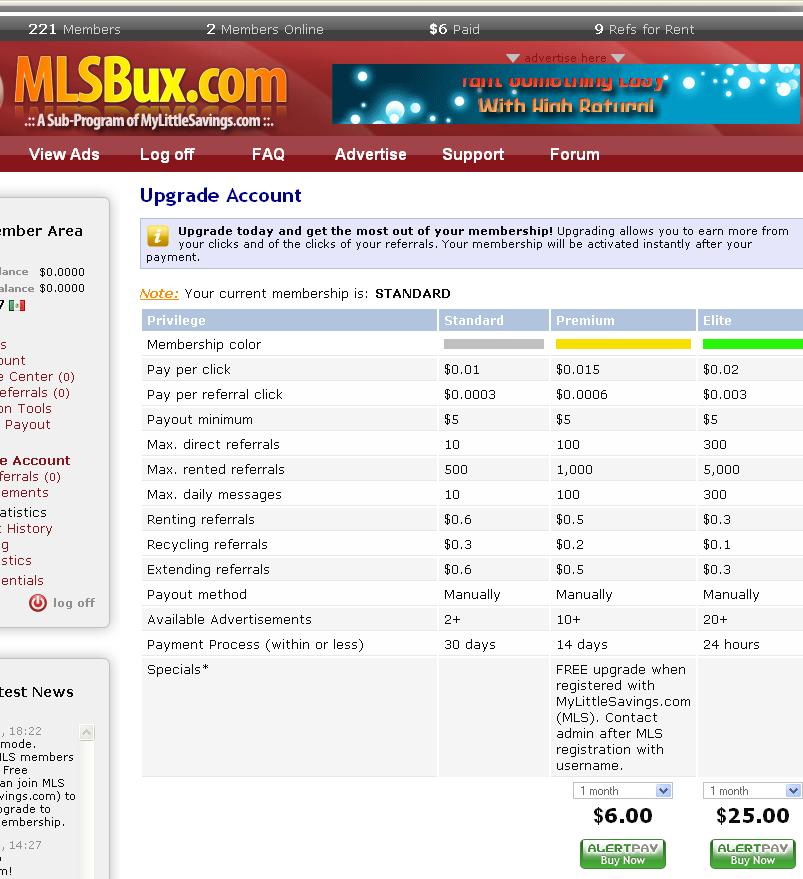
Task: Click the yellow info icon in upgrade notice
Action: [x=158, y=236]
